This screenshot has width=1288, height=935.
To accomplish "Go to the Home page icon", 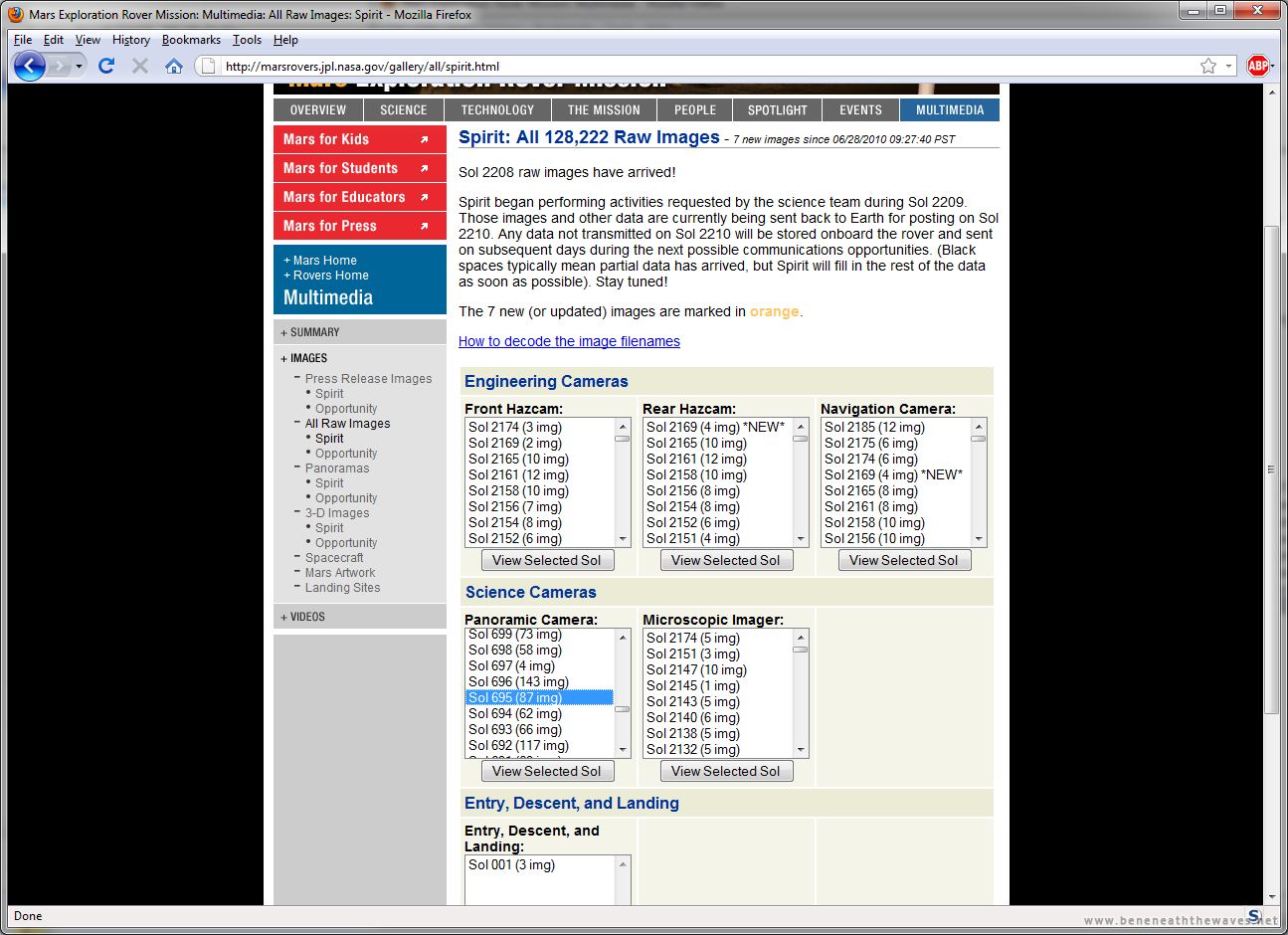I will pyautogui.click(x=174, y=66).
